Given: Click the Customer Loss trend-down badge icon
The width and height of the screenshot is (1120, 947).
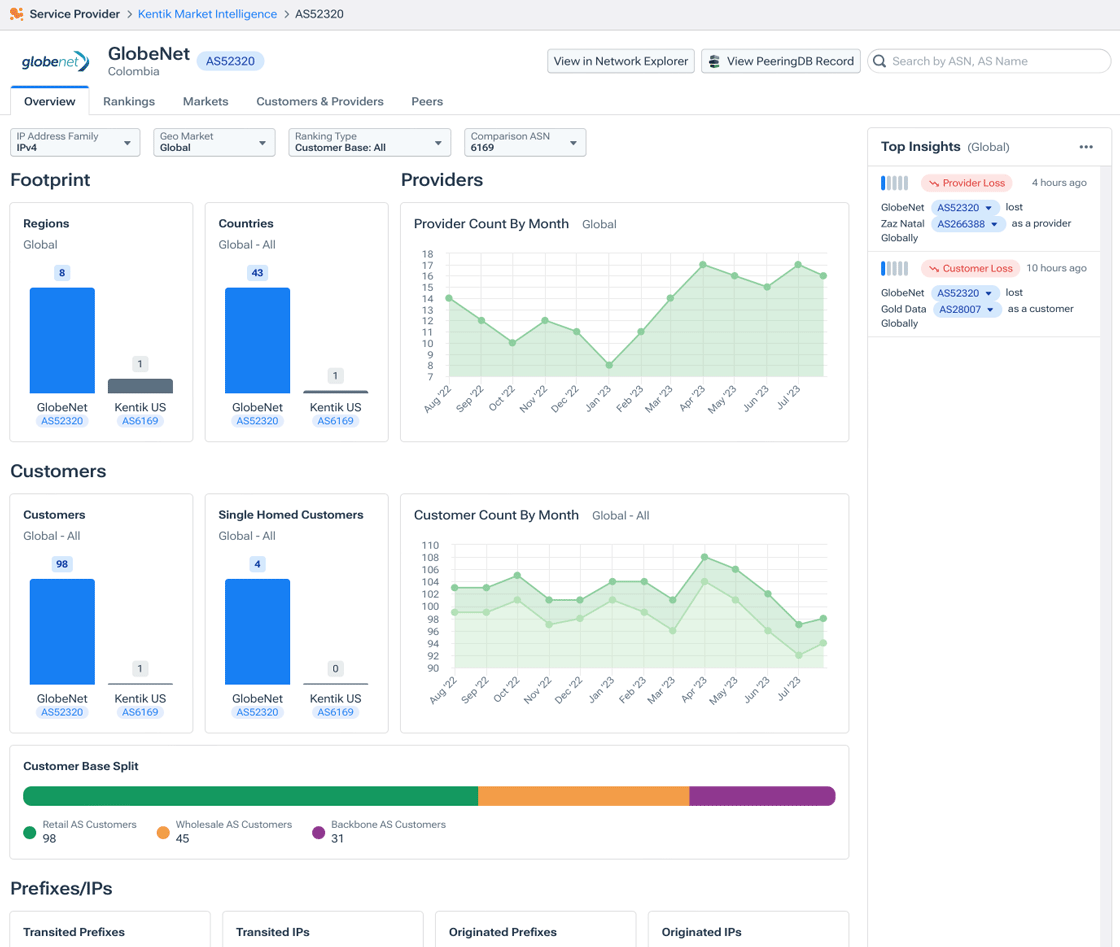Looking at the screenshot, I should [x=934, y=268].
